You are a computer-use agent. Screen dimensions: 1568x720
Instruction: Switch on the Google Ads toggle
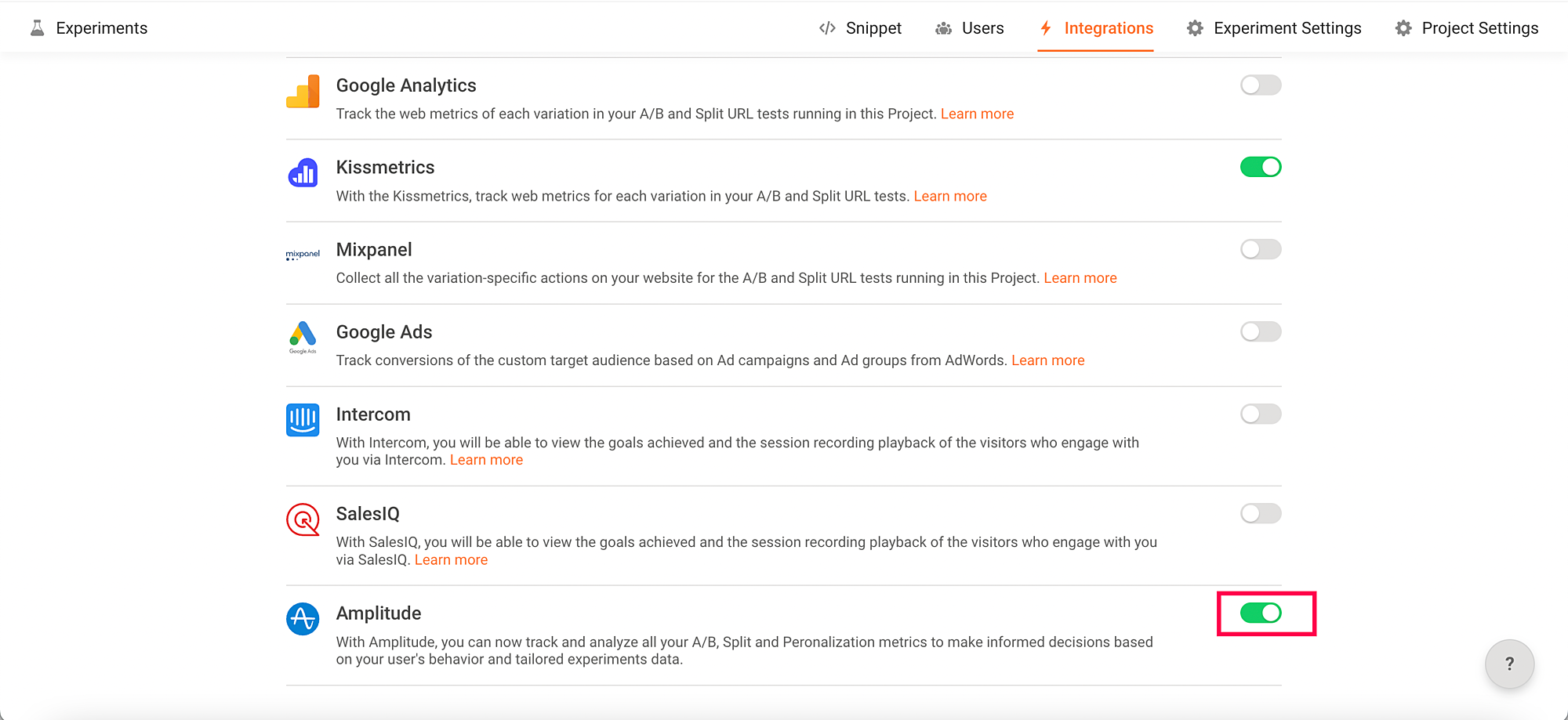click(1261, 331)
